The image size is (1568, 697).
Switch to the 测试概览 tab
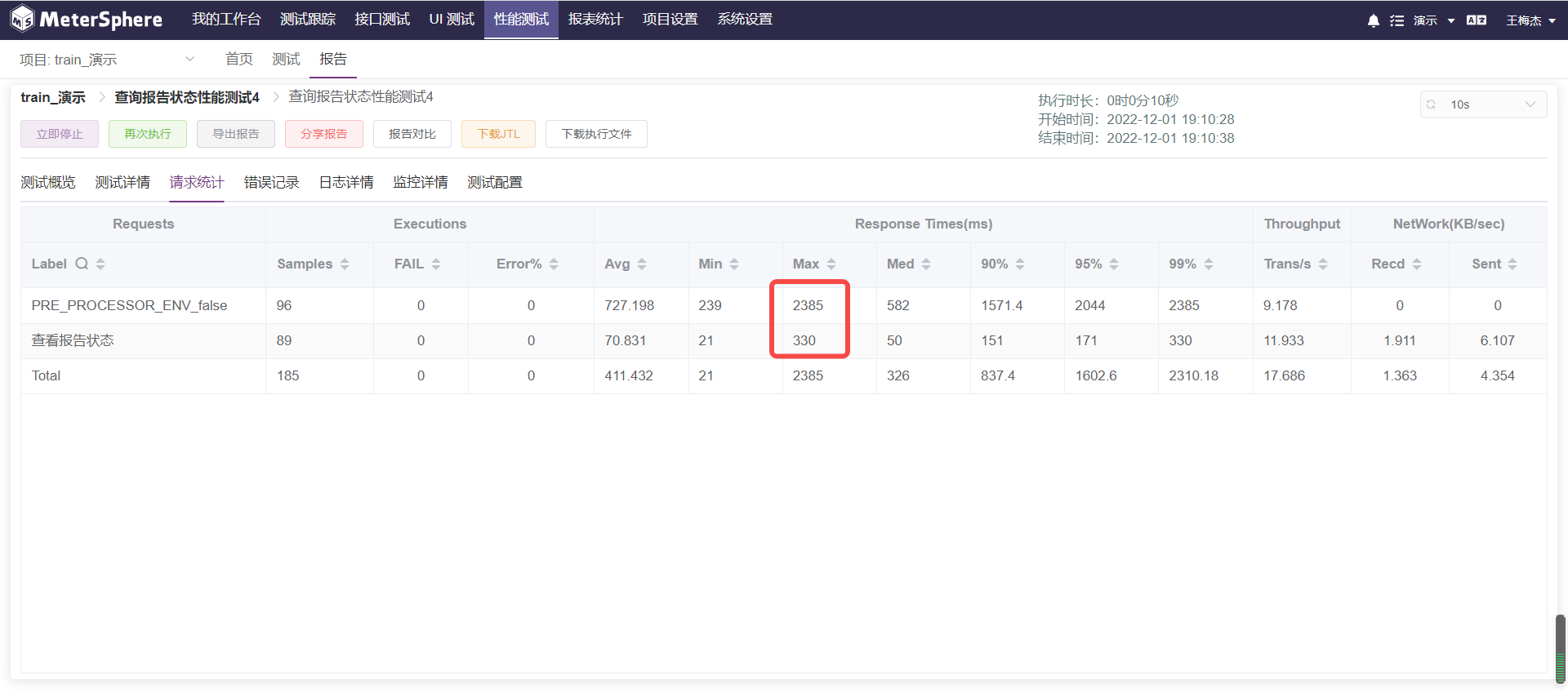click(48, 182)
